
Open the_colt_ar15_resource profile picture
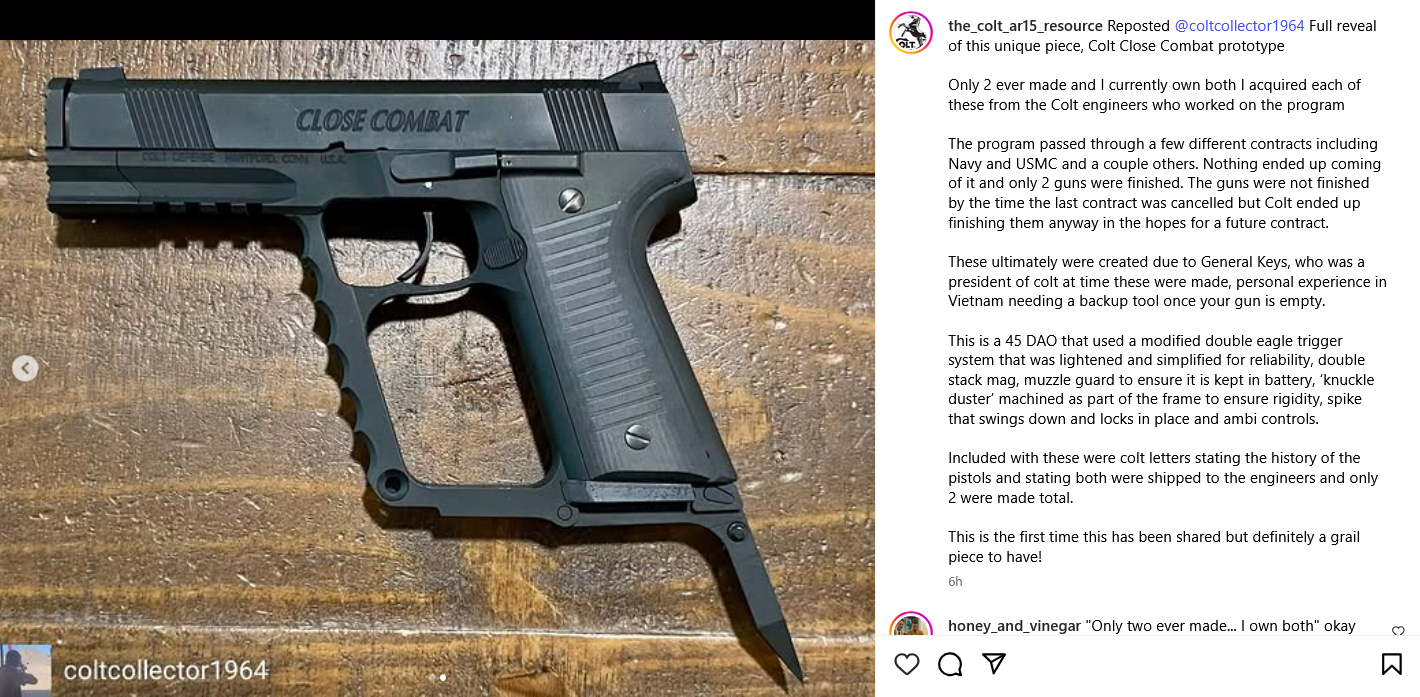coord(911,33)
